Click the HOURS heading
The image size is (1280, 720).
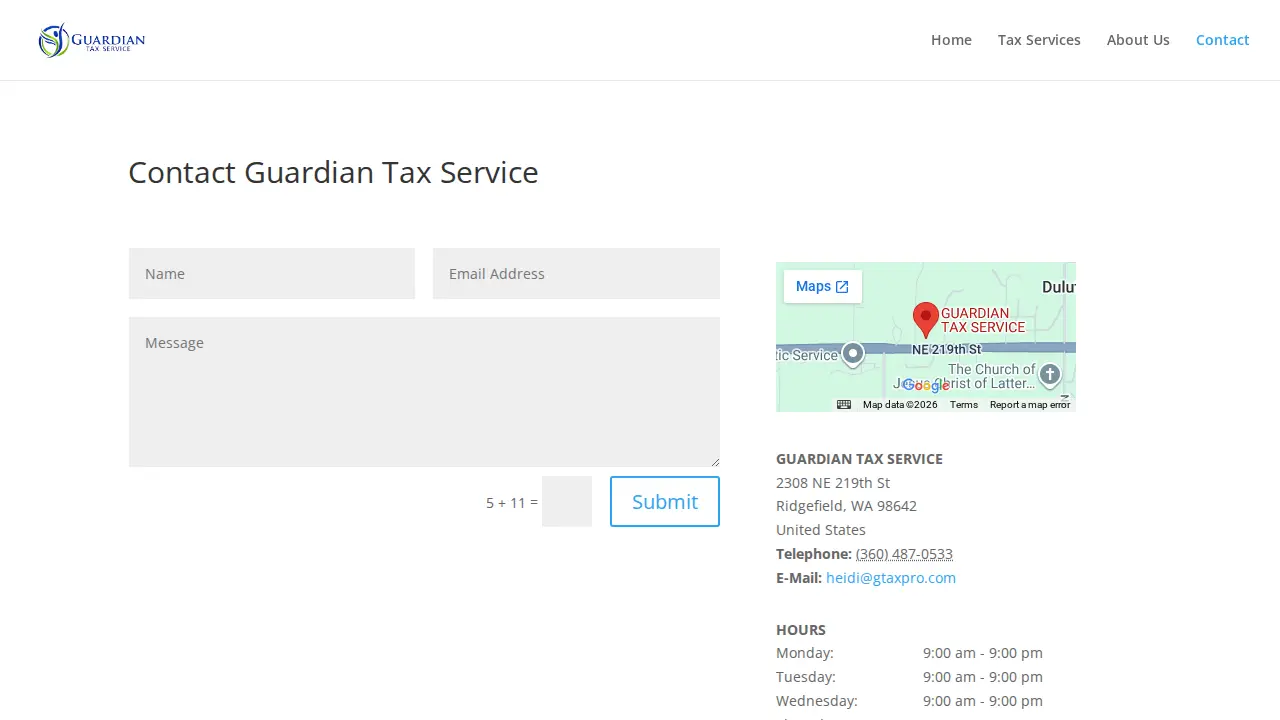coord(801,630)
